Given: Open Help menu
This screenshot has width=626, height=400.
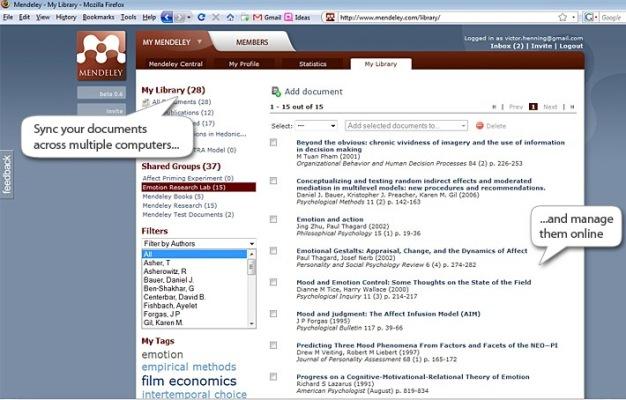Looking at the screenshot, I should pos(149,17).
